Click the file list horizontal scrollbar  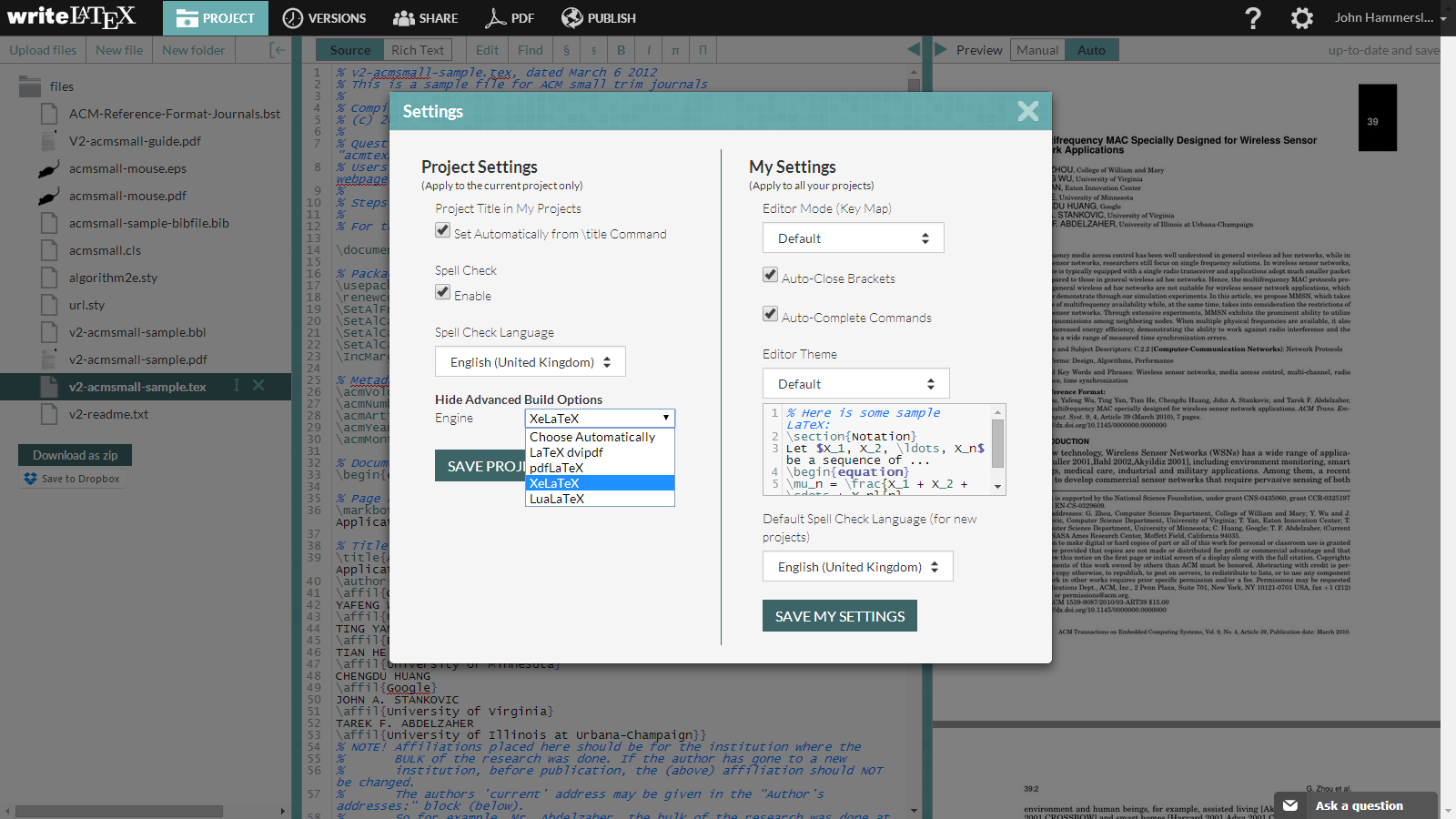[x=119, y=811]
